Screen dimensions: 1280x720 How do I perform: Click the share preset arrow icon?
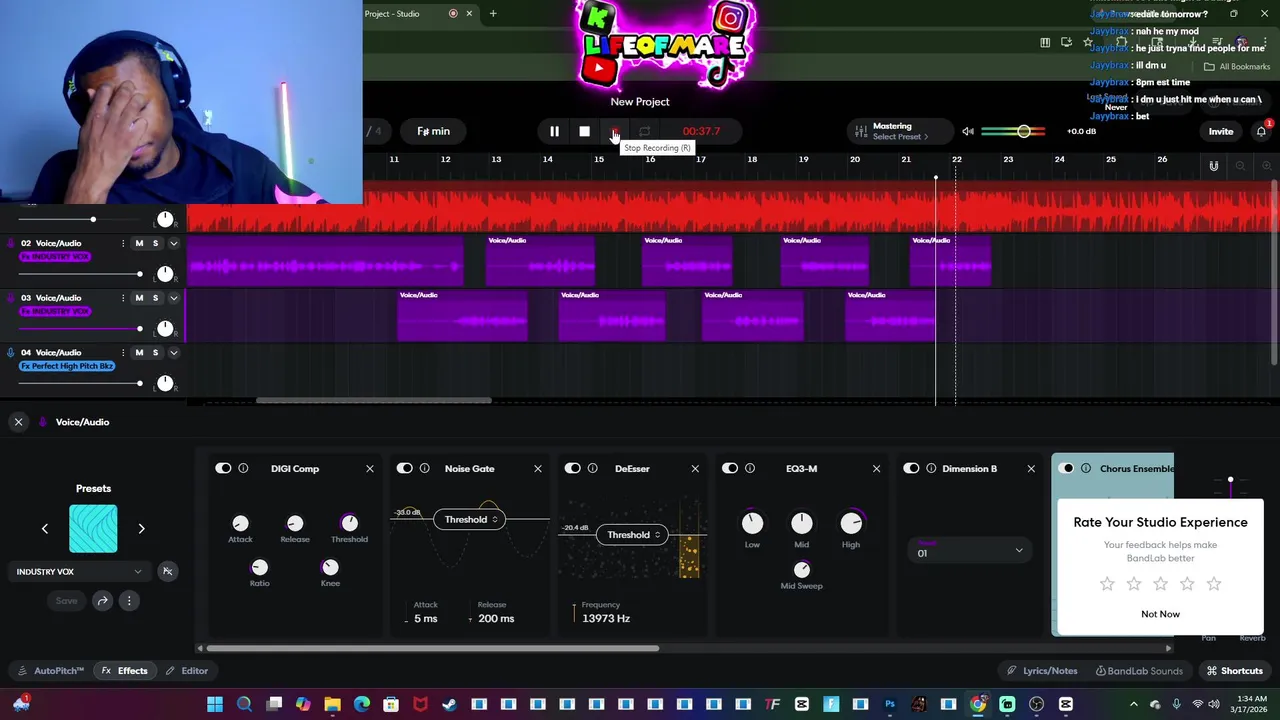(102, 601)
